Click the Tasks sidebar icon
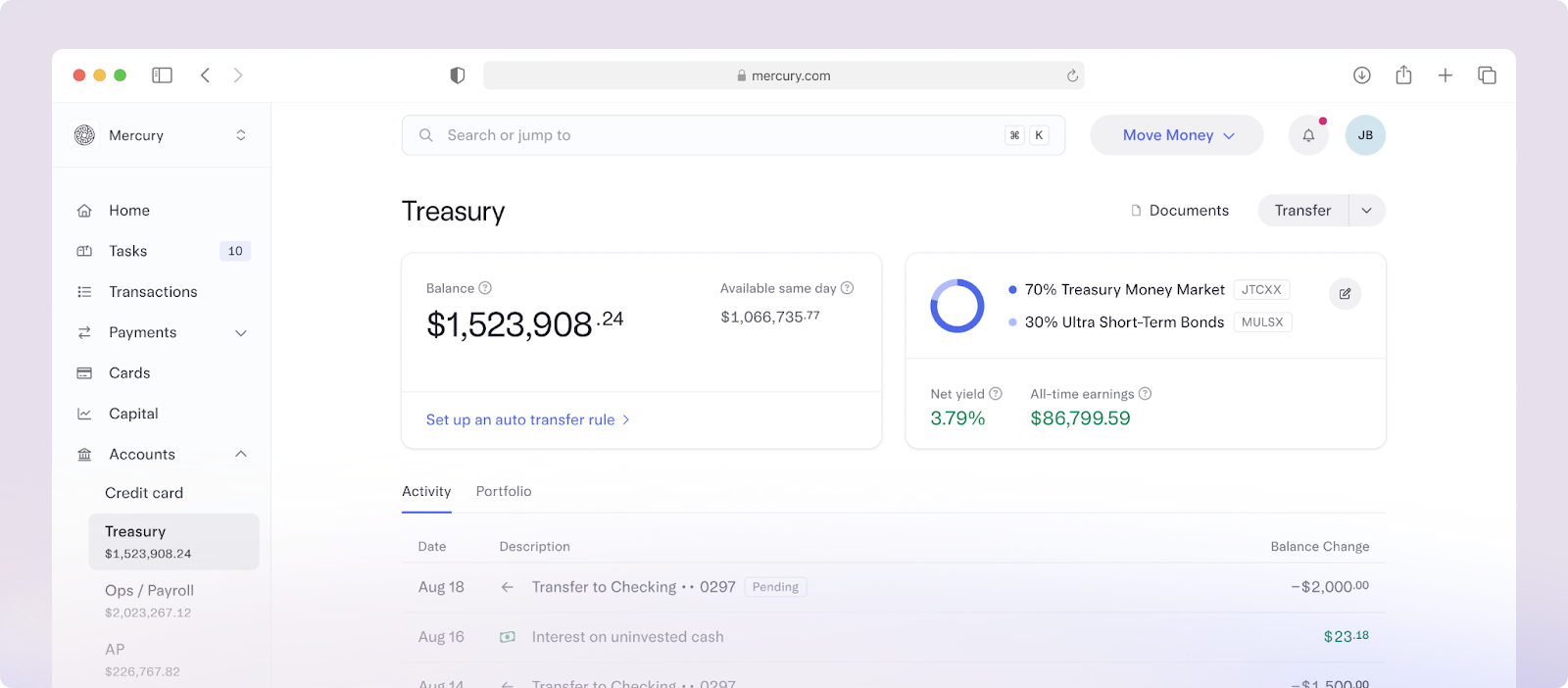The image size is (1568, 688). [x=84, y=251]
